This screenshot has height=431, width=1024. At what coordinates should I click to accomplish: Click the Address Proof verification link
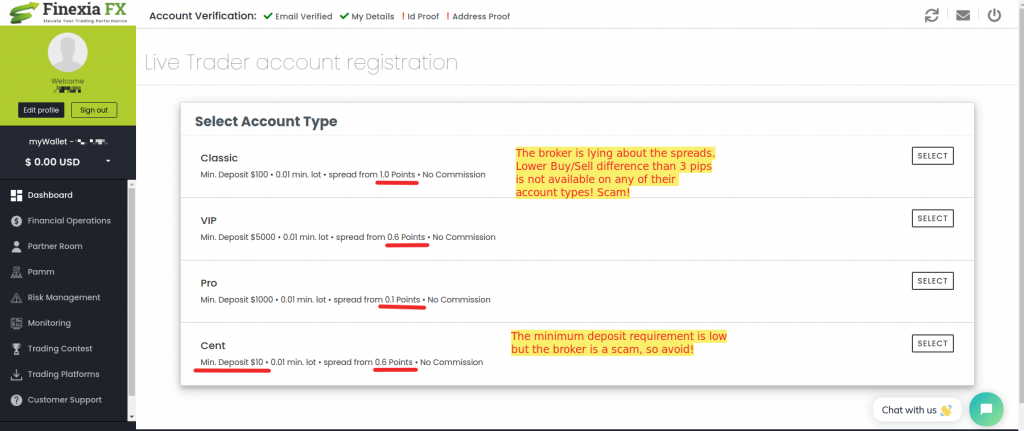pyautogui.click(x=478, y=16)
